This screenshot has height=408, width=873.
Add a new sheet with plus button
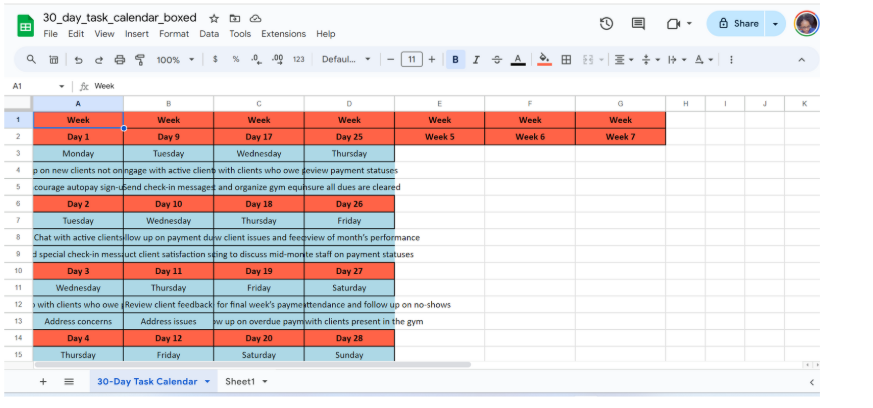(x=43, y=382)
